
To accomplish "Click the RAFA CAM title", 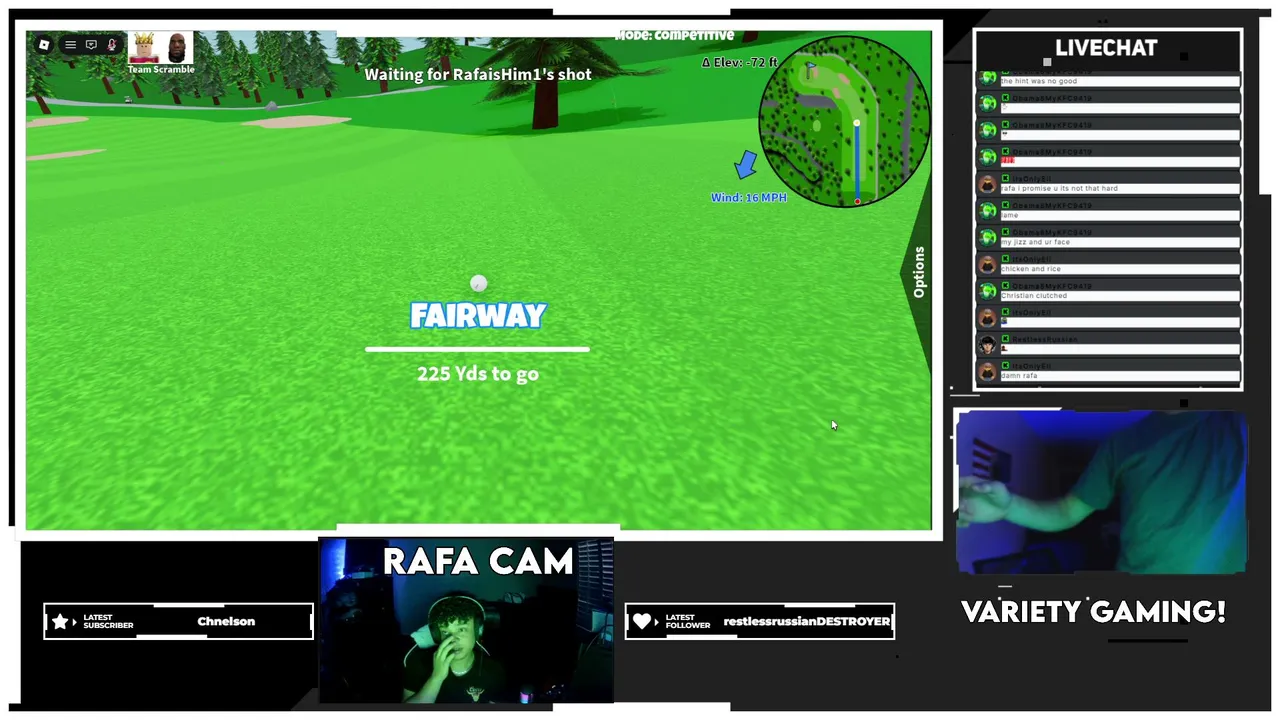I will [x=478, y=562].
